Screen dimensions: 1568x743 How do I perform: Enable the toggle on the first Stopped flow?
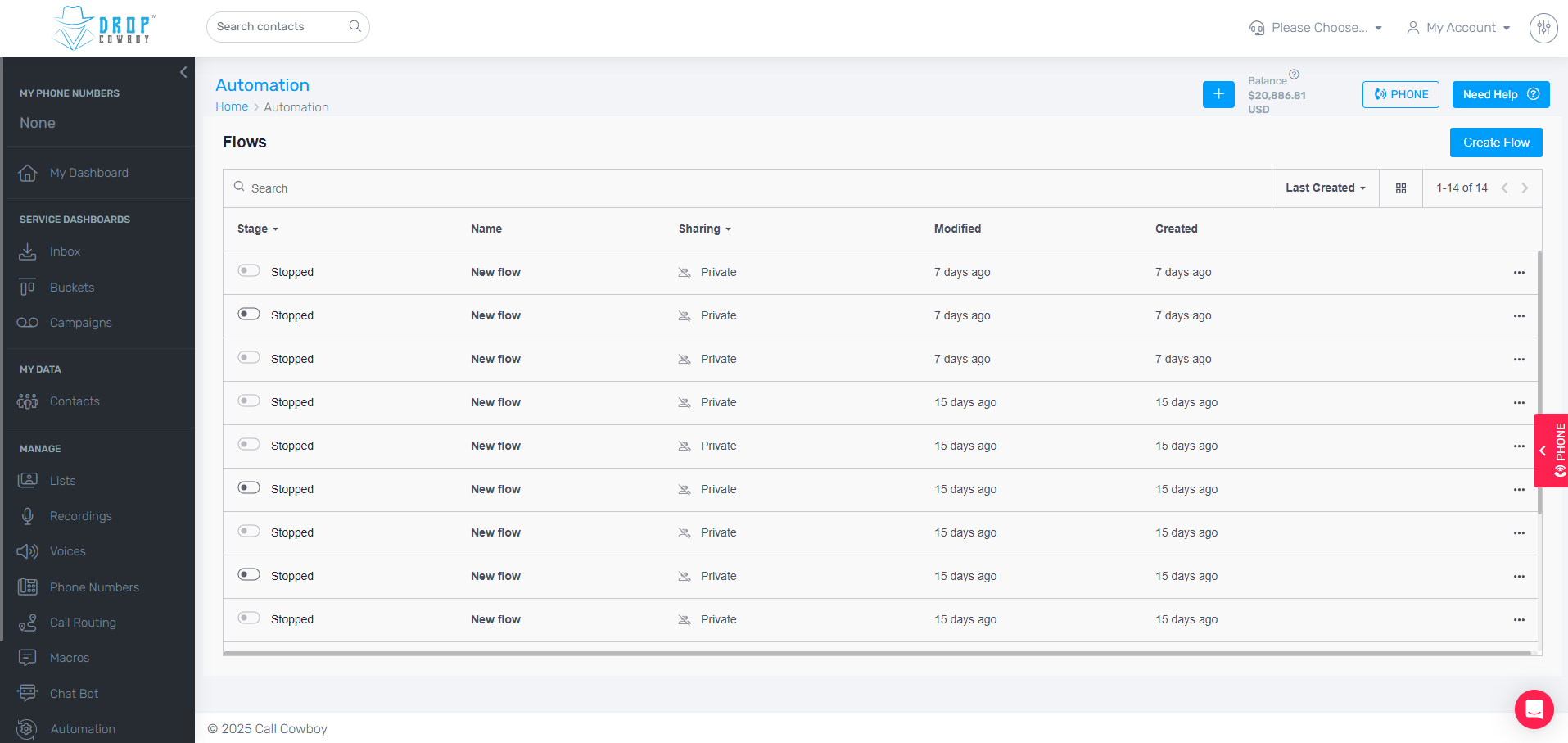[x=248, y=270]
